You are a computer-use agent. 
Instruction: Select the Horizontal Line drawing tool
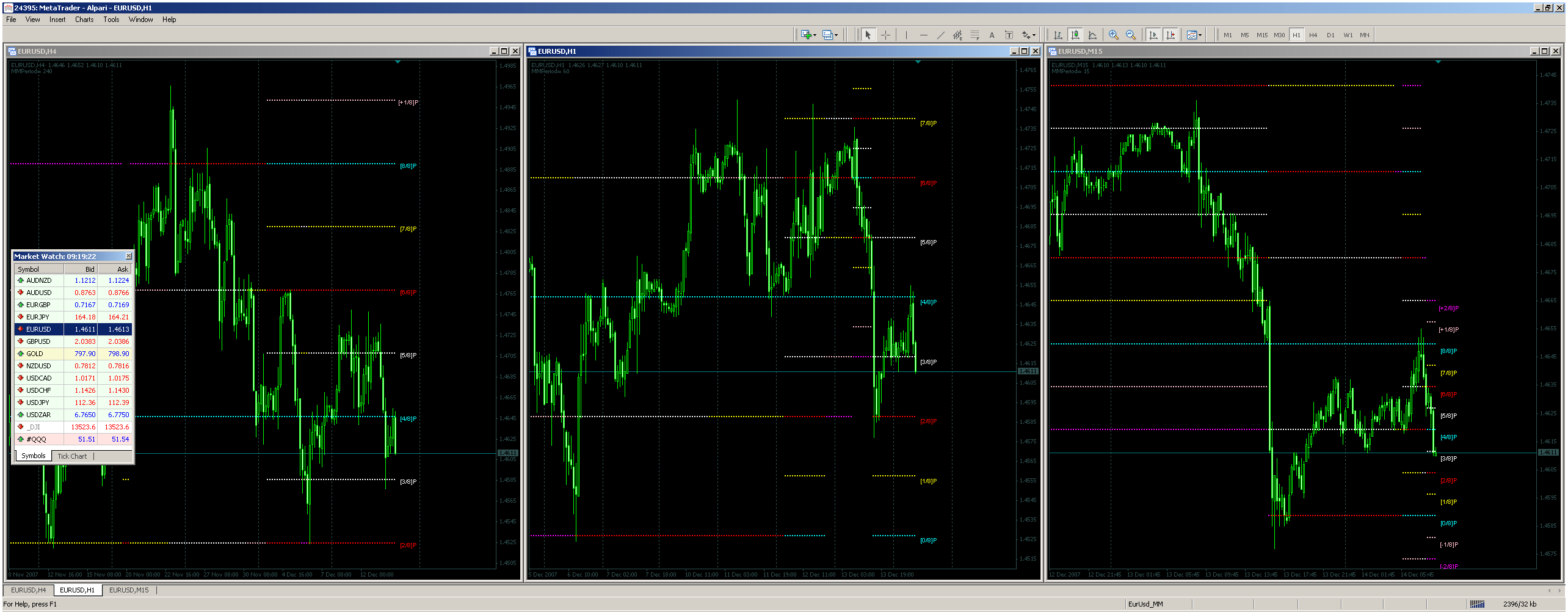click(x=923, y=35)
